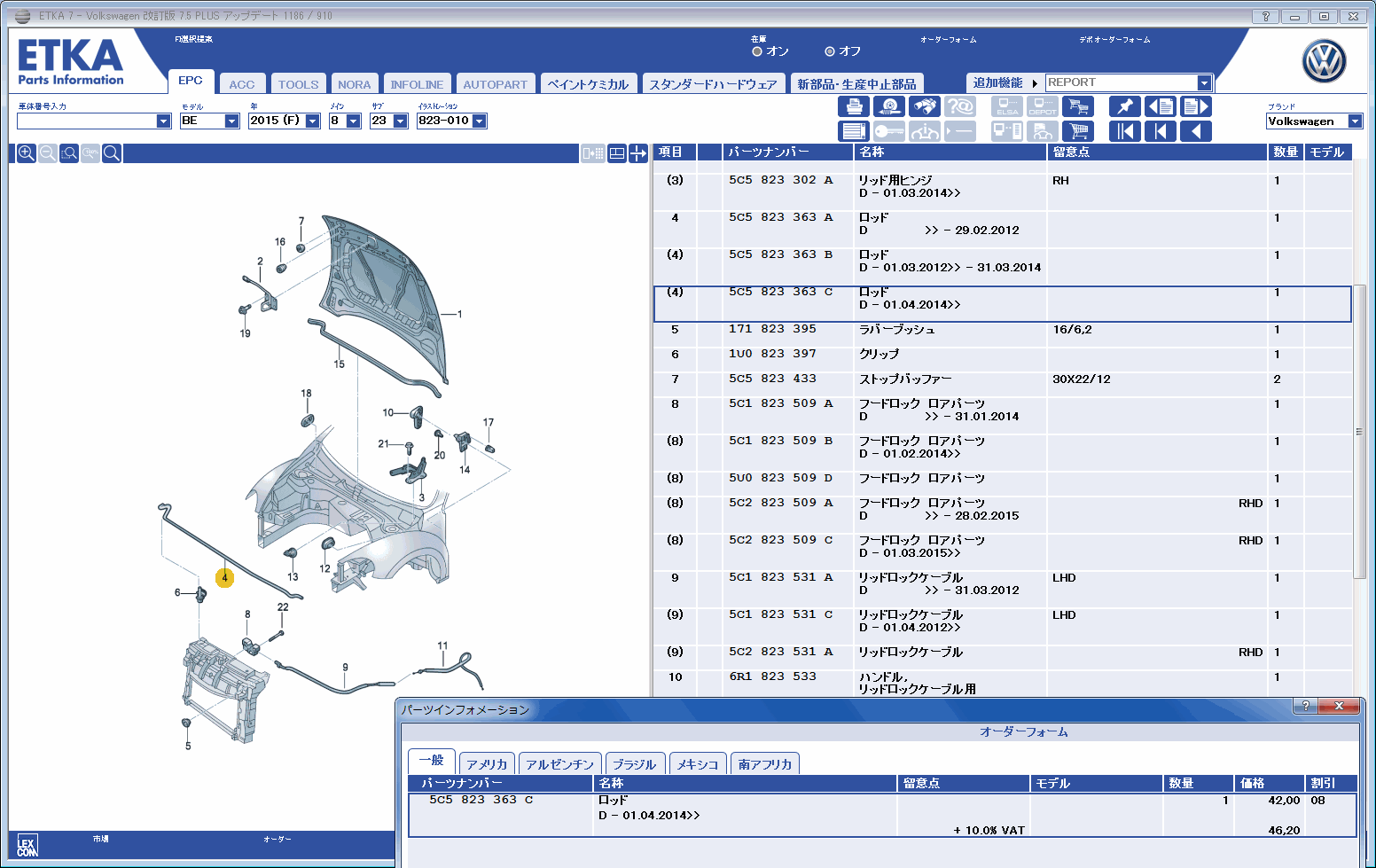Select the アメリカ tab in parts info

coord(487,764)
